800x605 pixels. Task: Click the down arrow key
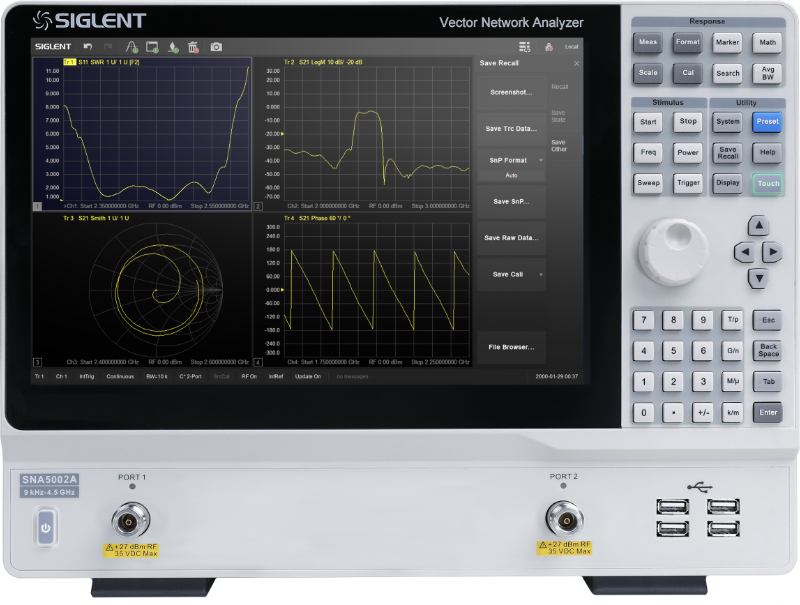point(759,279)
